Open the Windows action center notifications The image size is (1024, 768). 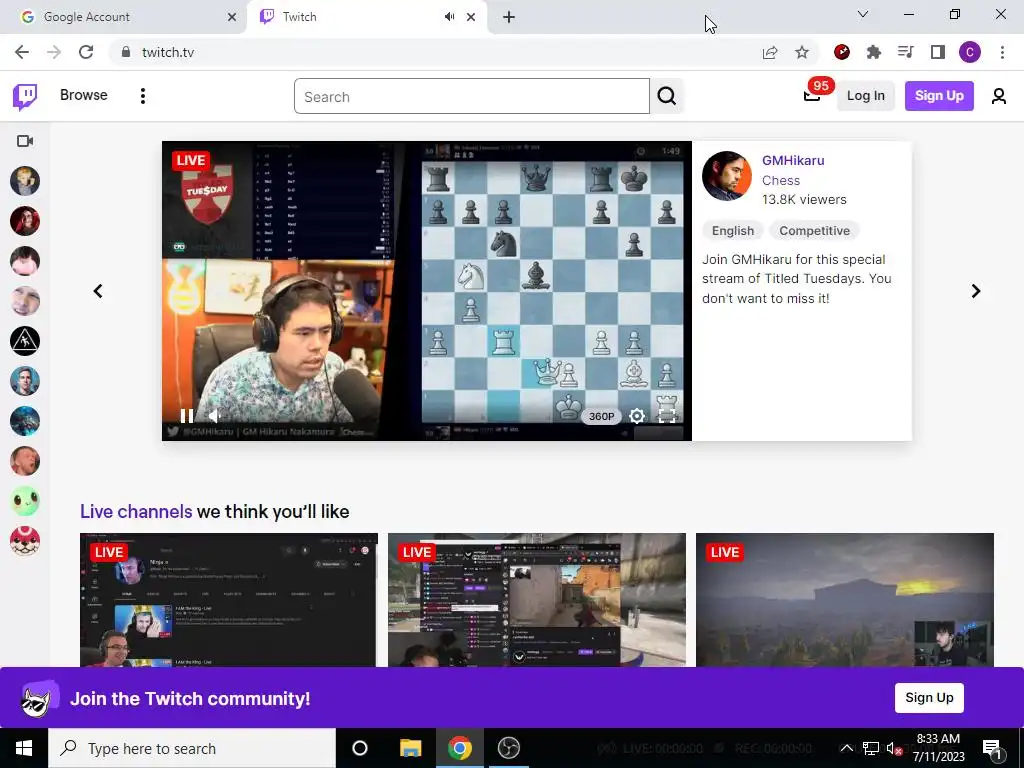992,748
